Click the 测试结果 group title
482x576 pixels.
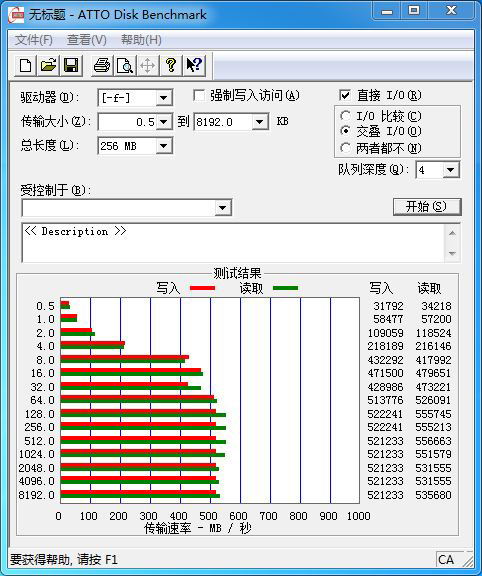[237, 273]
